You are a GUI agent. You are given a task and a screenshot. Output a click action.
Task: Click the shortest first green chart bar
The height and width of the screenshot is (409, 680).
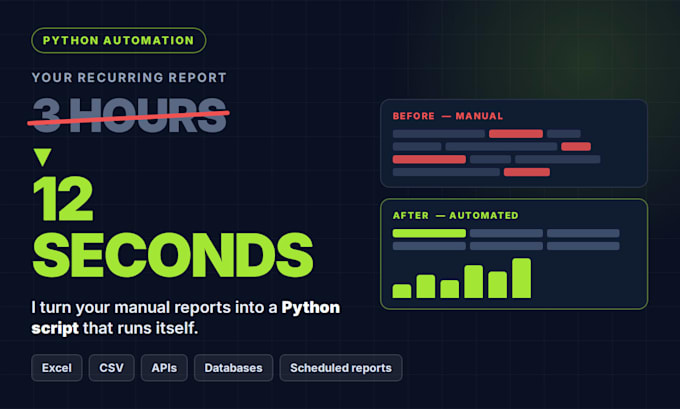402,291
